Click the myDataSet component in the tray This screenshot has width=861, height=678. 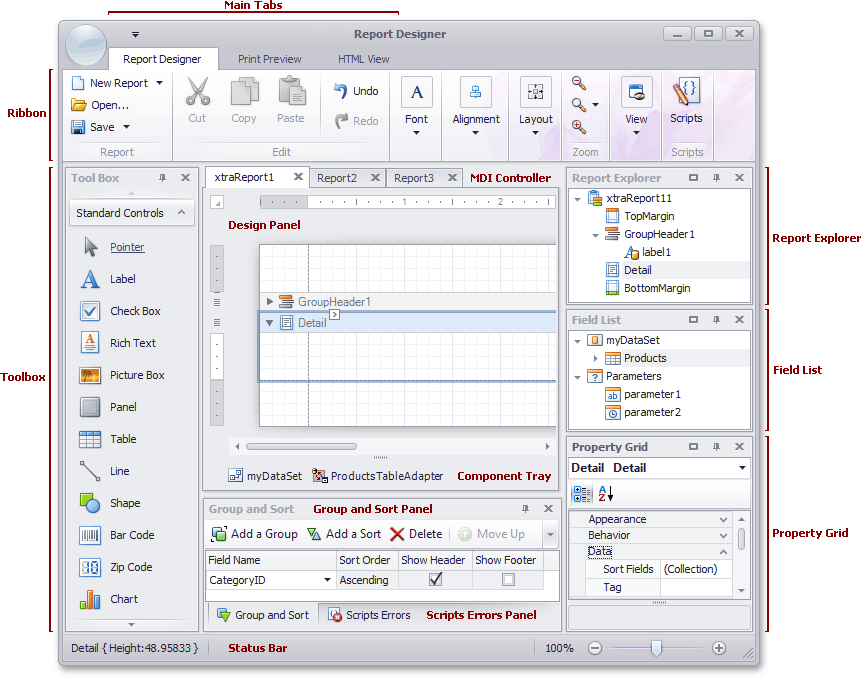point(265,476)
